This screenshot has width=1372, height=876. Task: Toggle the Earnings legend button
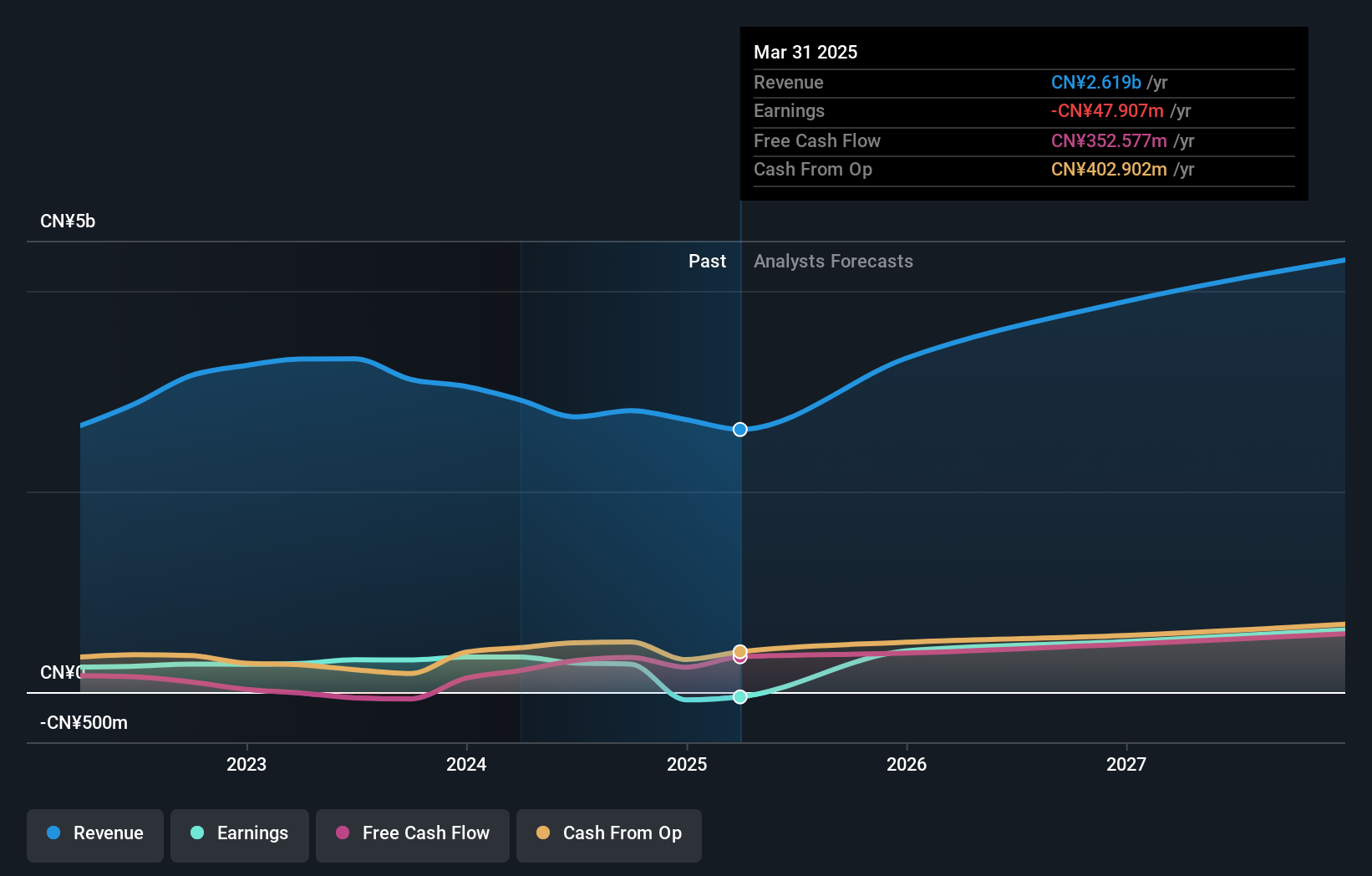[x=240, y=835]
